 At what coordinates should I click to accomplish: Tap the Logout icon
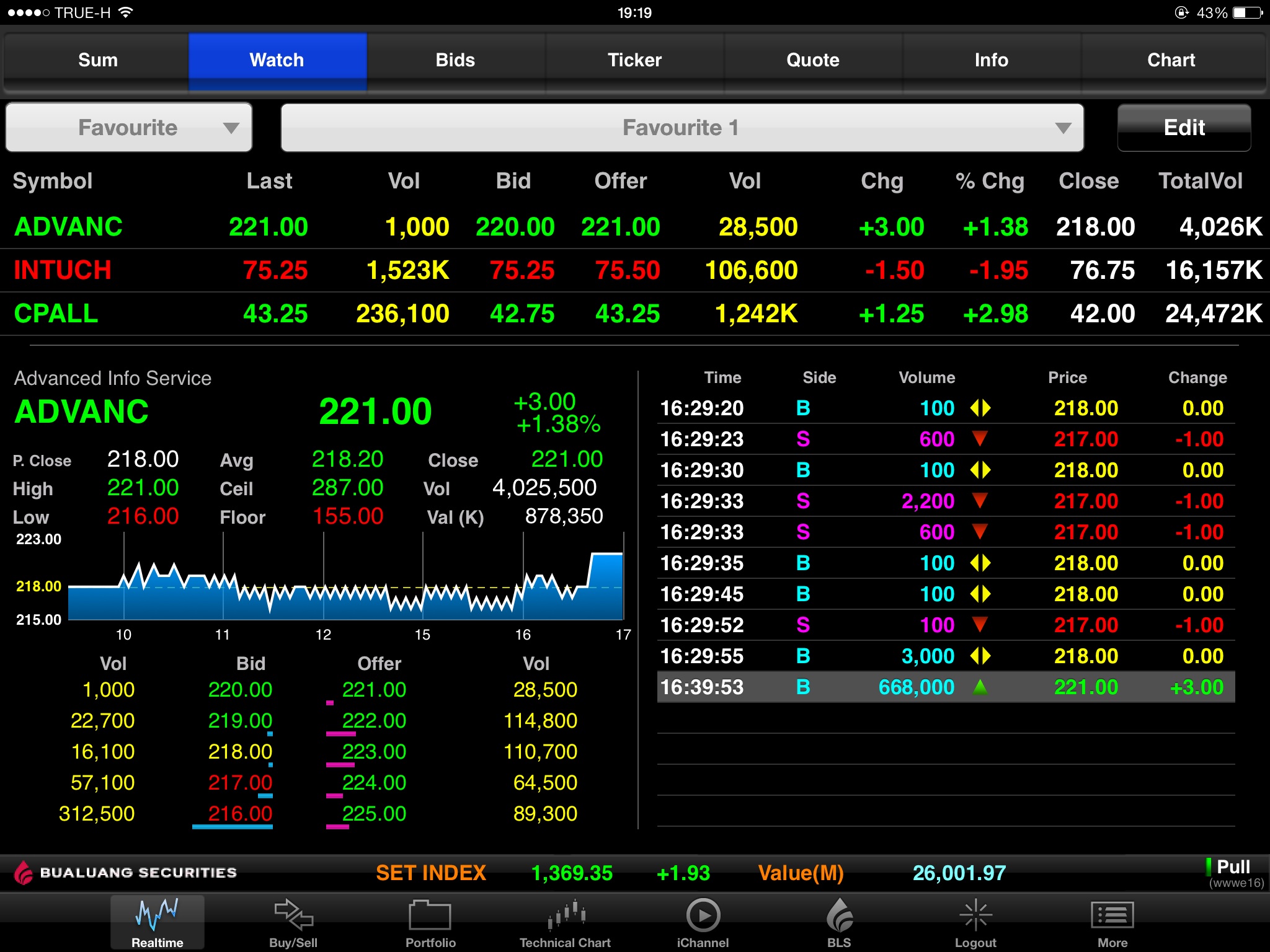point(976,915)
